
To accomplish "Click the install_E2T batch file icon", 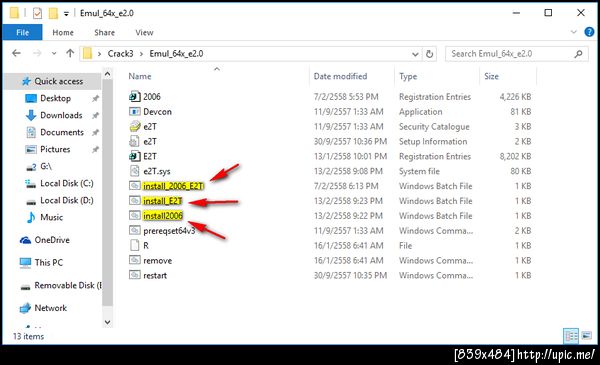I will click(x=134, y=200).
